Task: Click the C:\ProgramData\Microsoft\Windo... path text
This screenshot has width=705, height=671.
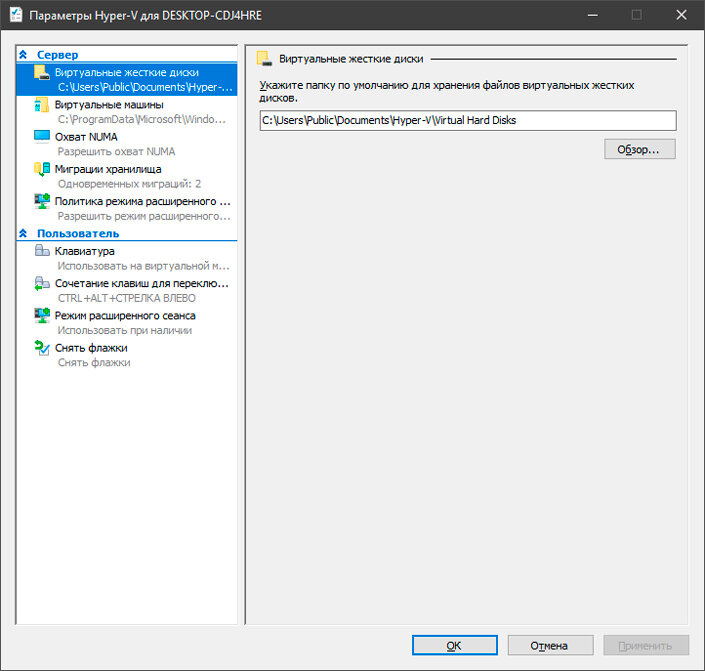Action: point(142,119)
